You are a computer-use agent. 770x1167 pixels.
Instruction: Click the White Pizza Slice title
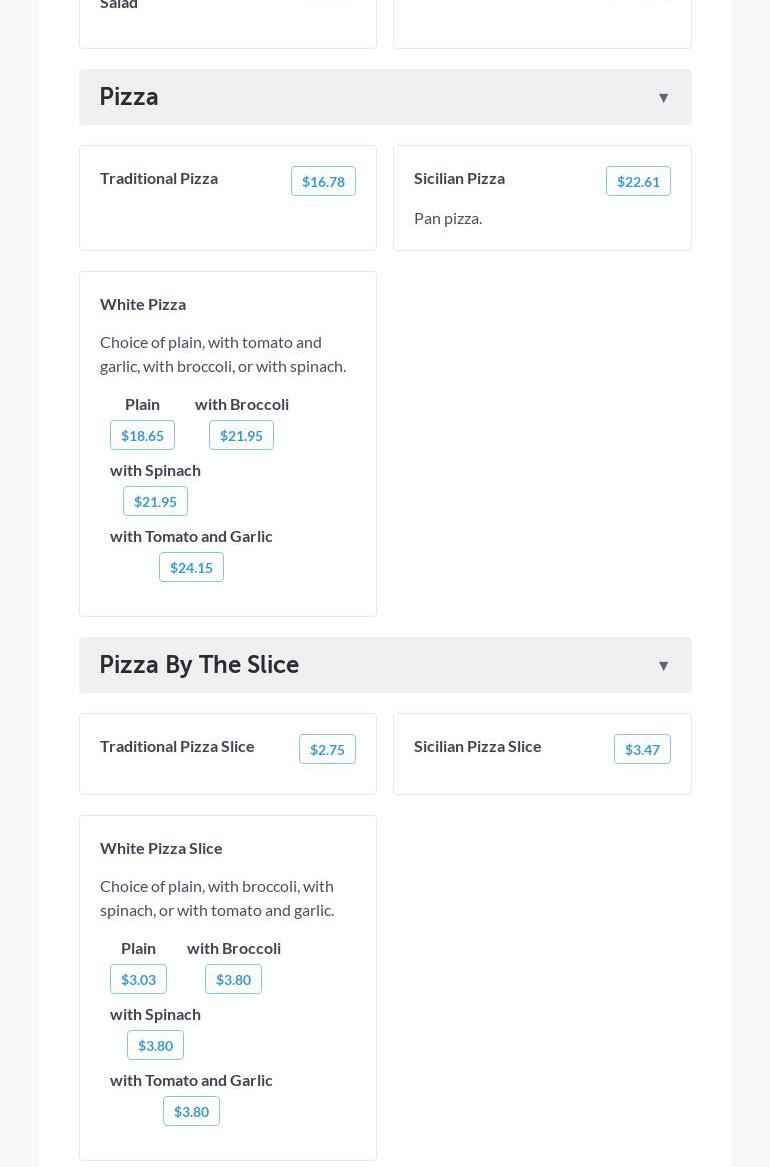161,848
